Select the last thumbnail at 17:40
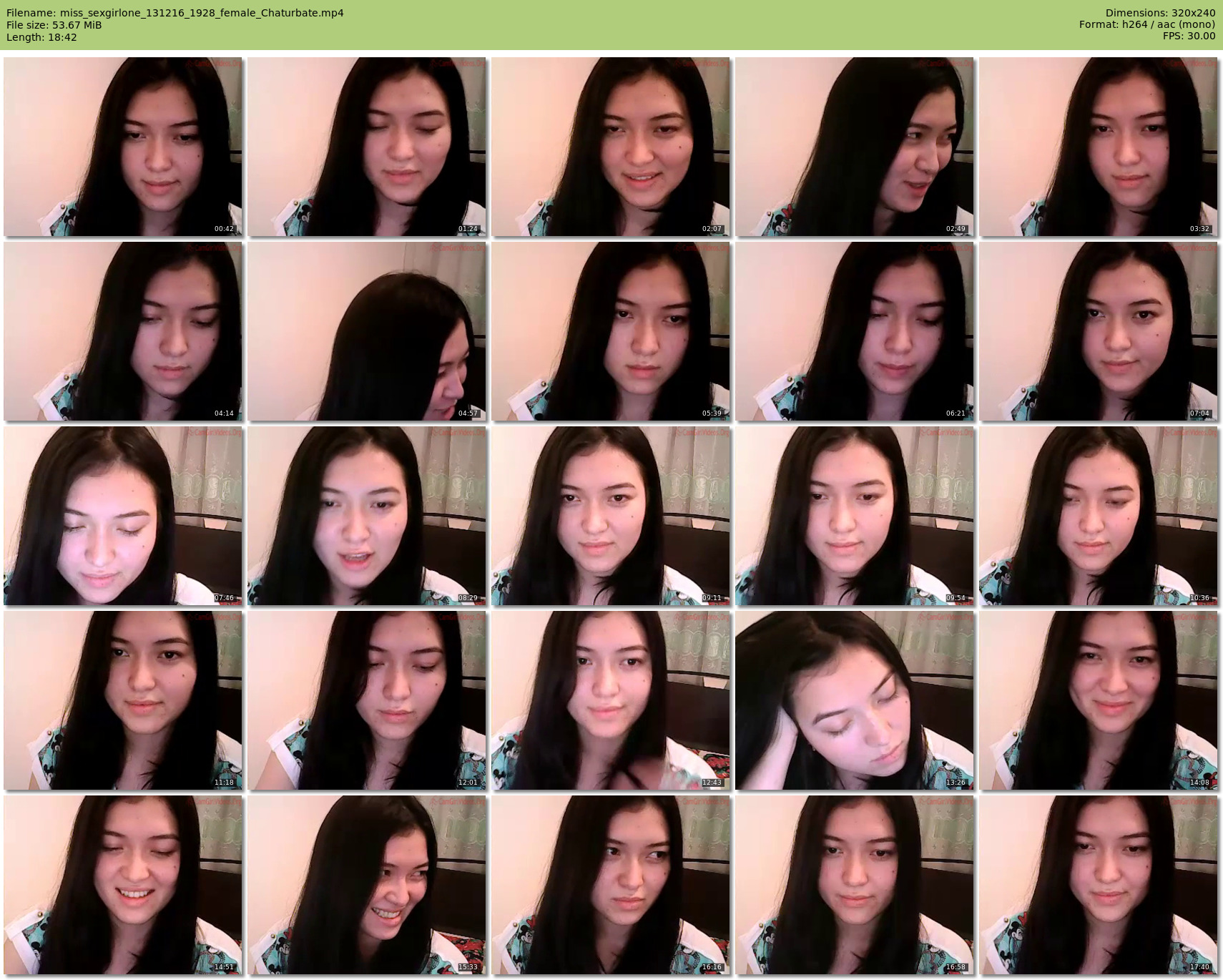 pyautogui.click(x=1099, y=885)
